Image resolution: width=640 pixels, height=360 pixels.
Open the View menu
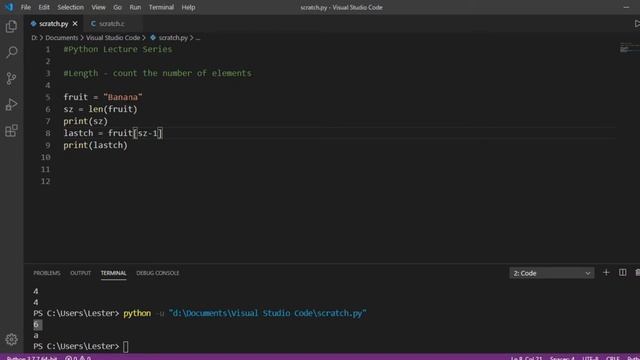[x=98, y=7]
